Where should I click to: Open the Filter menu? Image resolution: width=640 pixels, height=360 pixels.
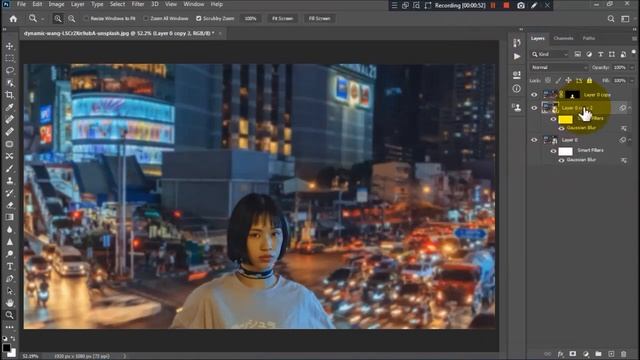click(x=138, y=4)
